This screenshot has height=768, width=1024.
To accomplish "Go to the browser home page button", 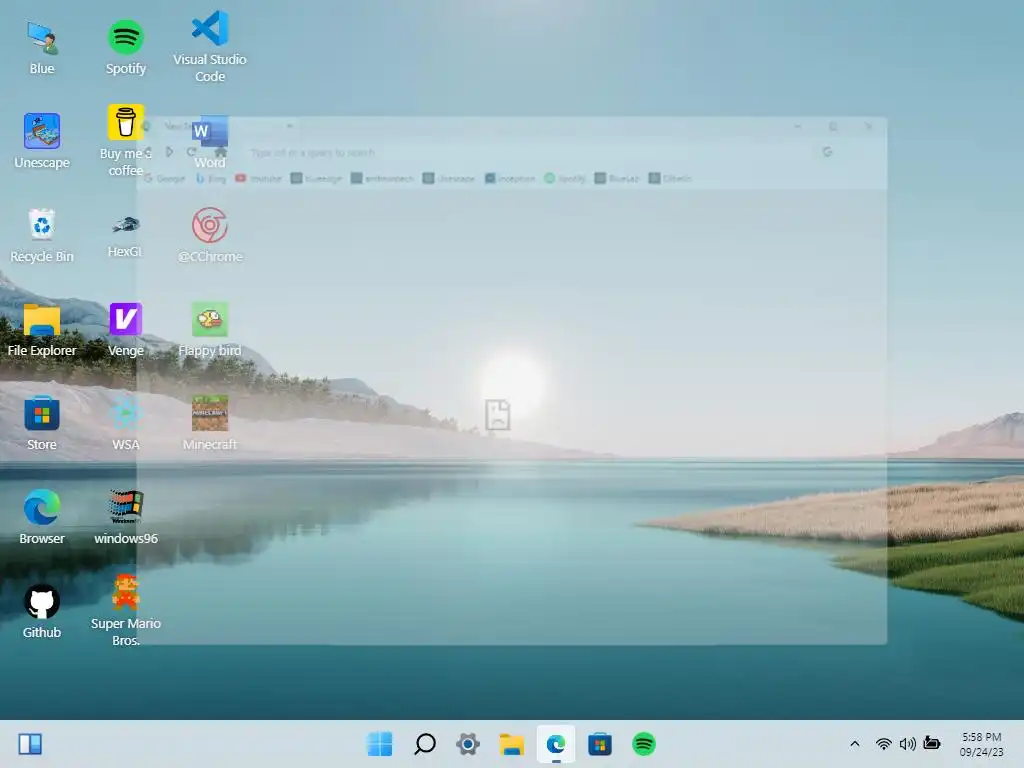I will pos(221,152).
